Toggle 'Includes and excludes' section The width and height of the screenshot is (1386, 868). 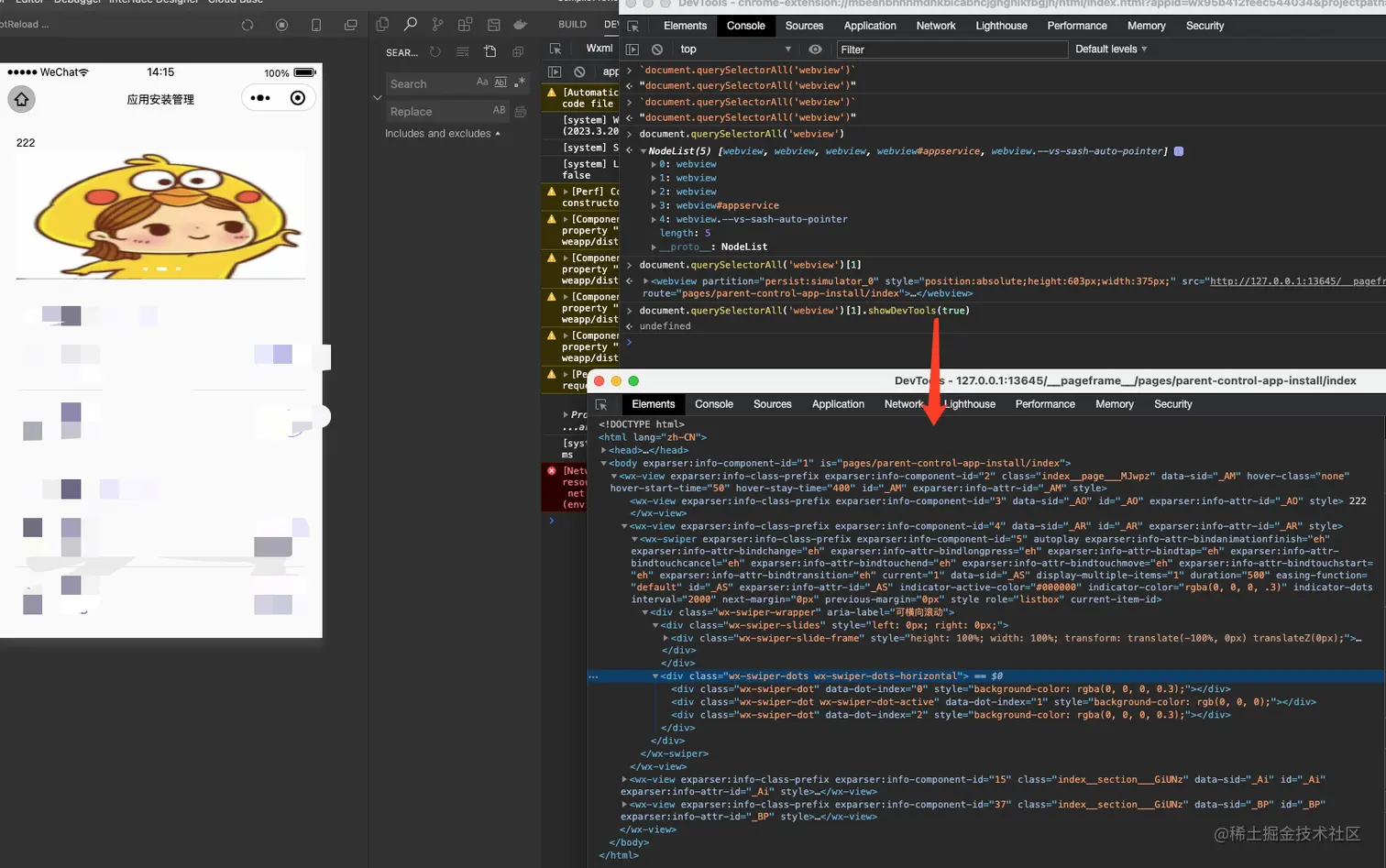coord(443,134)
